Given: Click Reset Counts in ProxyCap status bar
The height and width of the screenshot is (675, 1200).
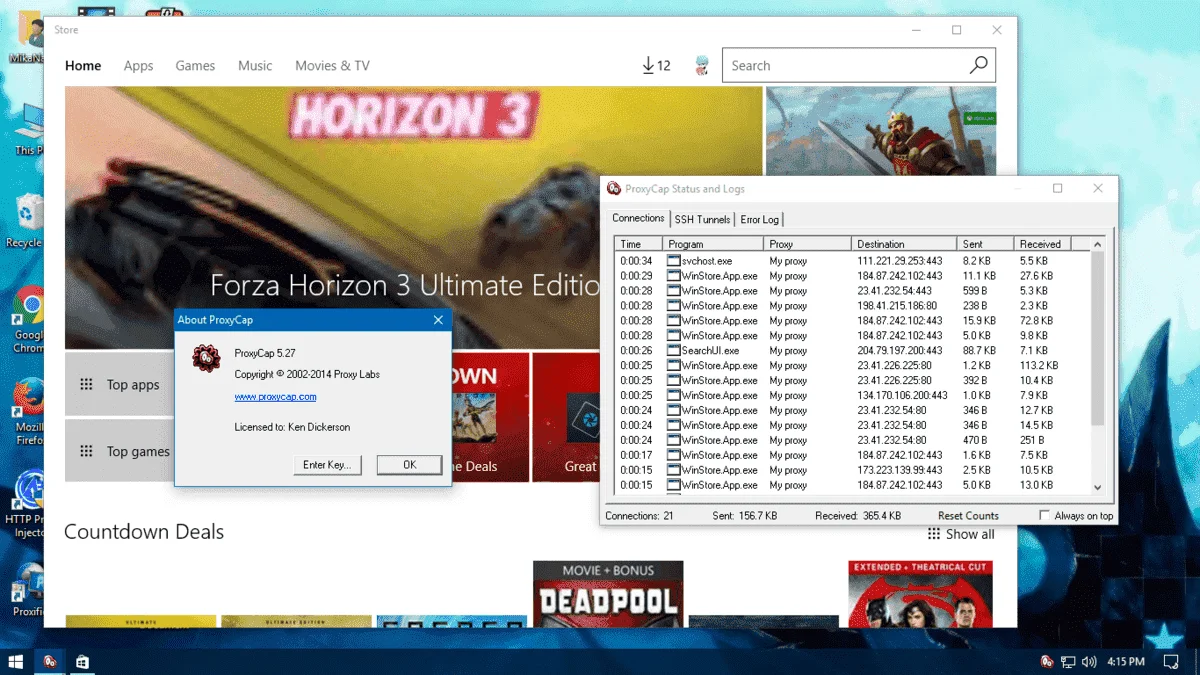Looking at the screenshot, I should point(968,516).
